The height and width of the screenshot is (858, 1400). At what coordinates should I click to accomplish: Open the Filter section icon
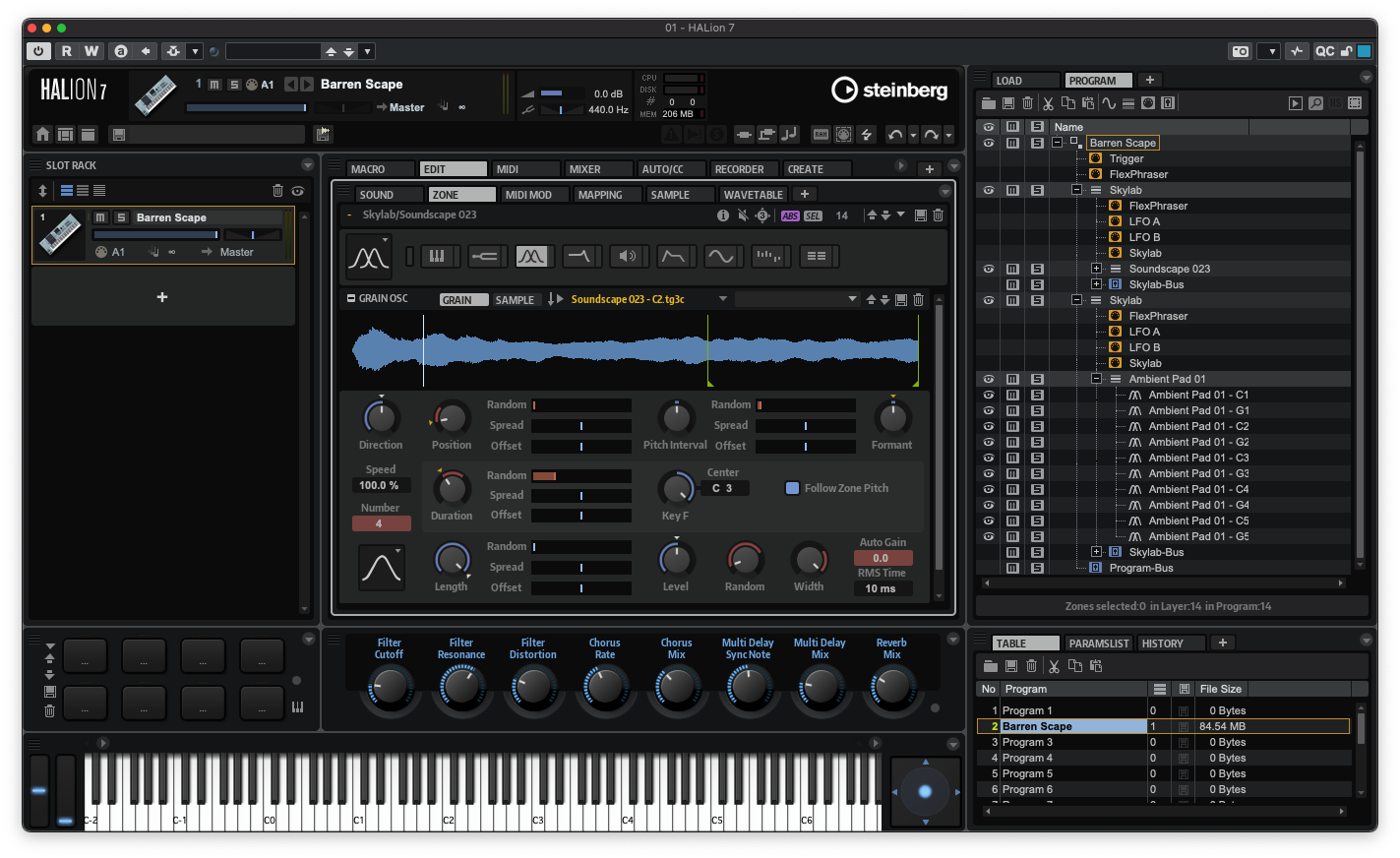pyautogui.click(x=578, y=256)
